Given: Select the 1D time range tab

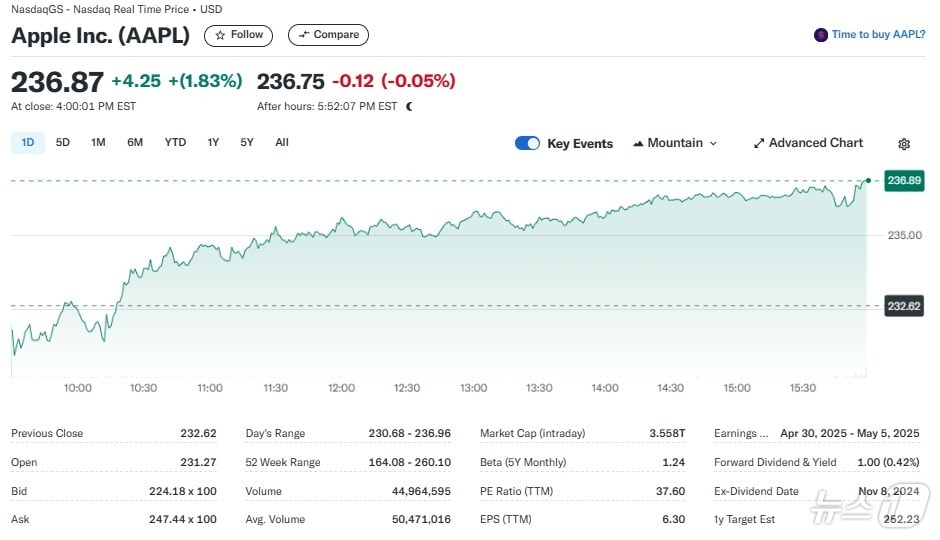Looking at the screenshot, I should (28, 143).
